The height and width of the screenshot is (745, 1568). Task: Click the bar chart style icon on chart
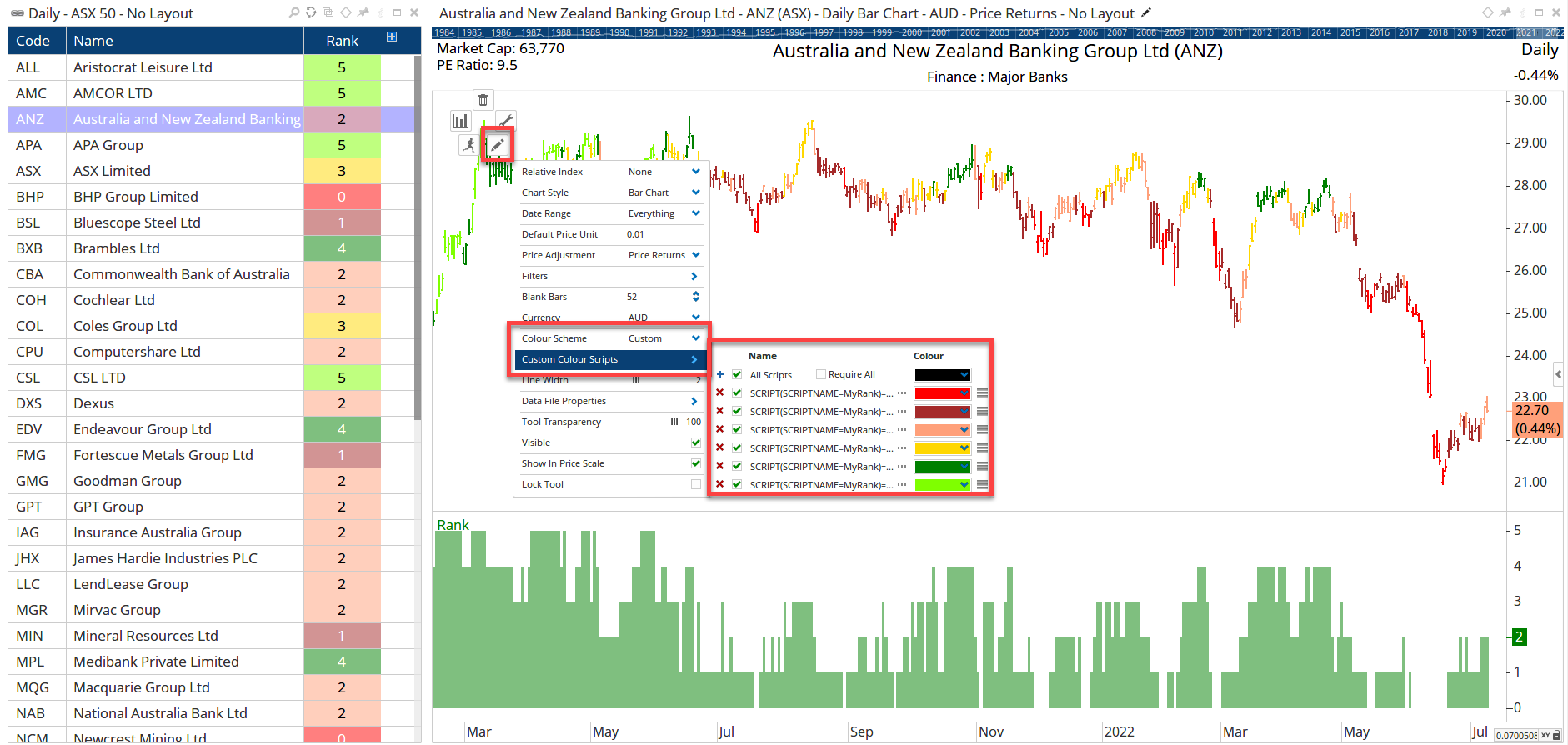(461, 121)
